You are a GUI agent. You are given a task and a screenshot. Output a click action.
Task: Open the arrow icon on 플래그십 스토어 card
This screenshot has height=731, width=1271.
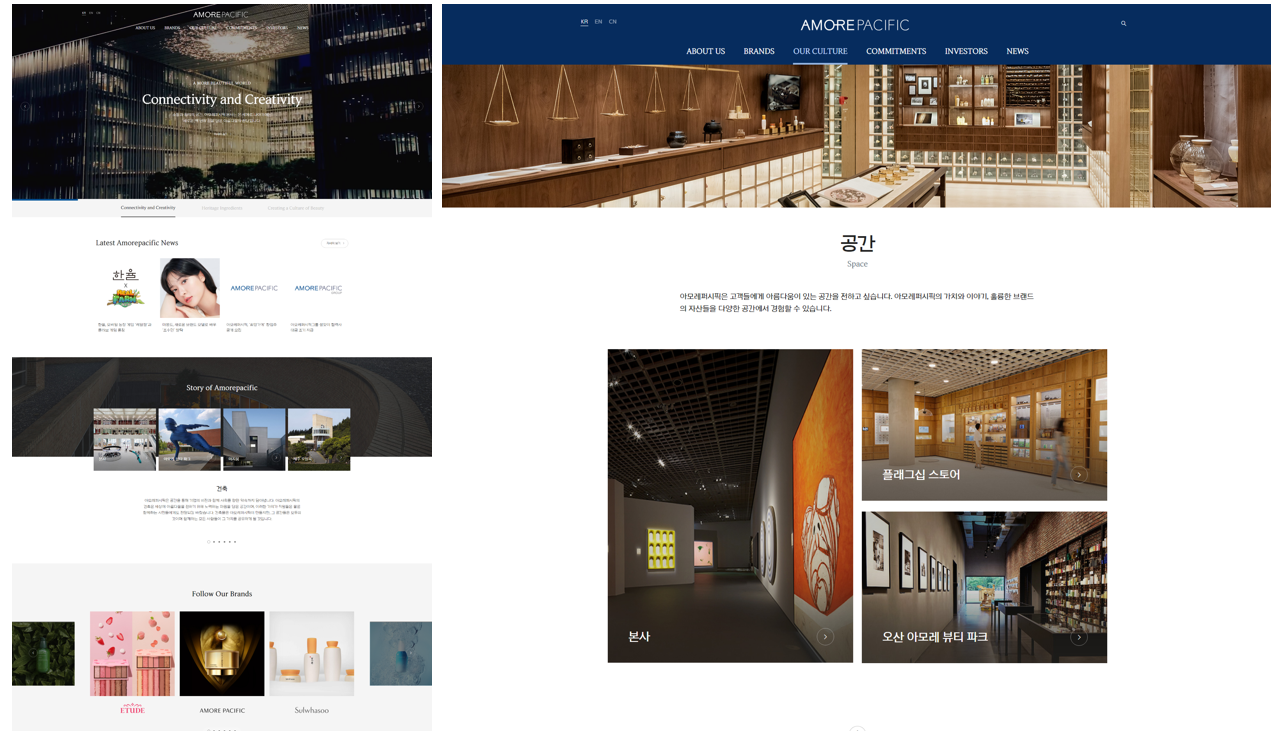pos(1079,475)
